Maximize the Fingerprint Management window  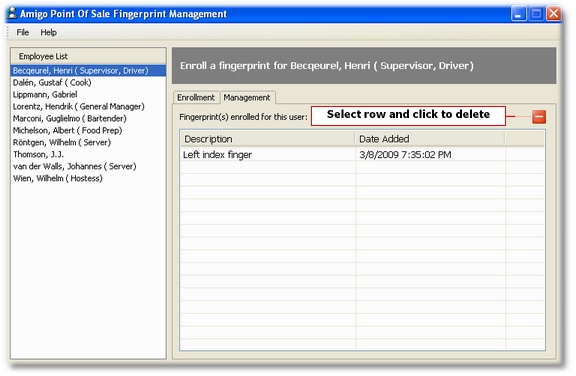point(536,14)
